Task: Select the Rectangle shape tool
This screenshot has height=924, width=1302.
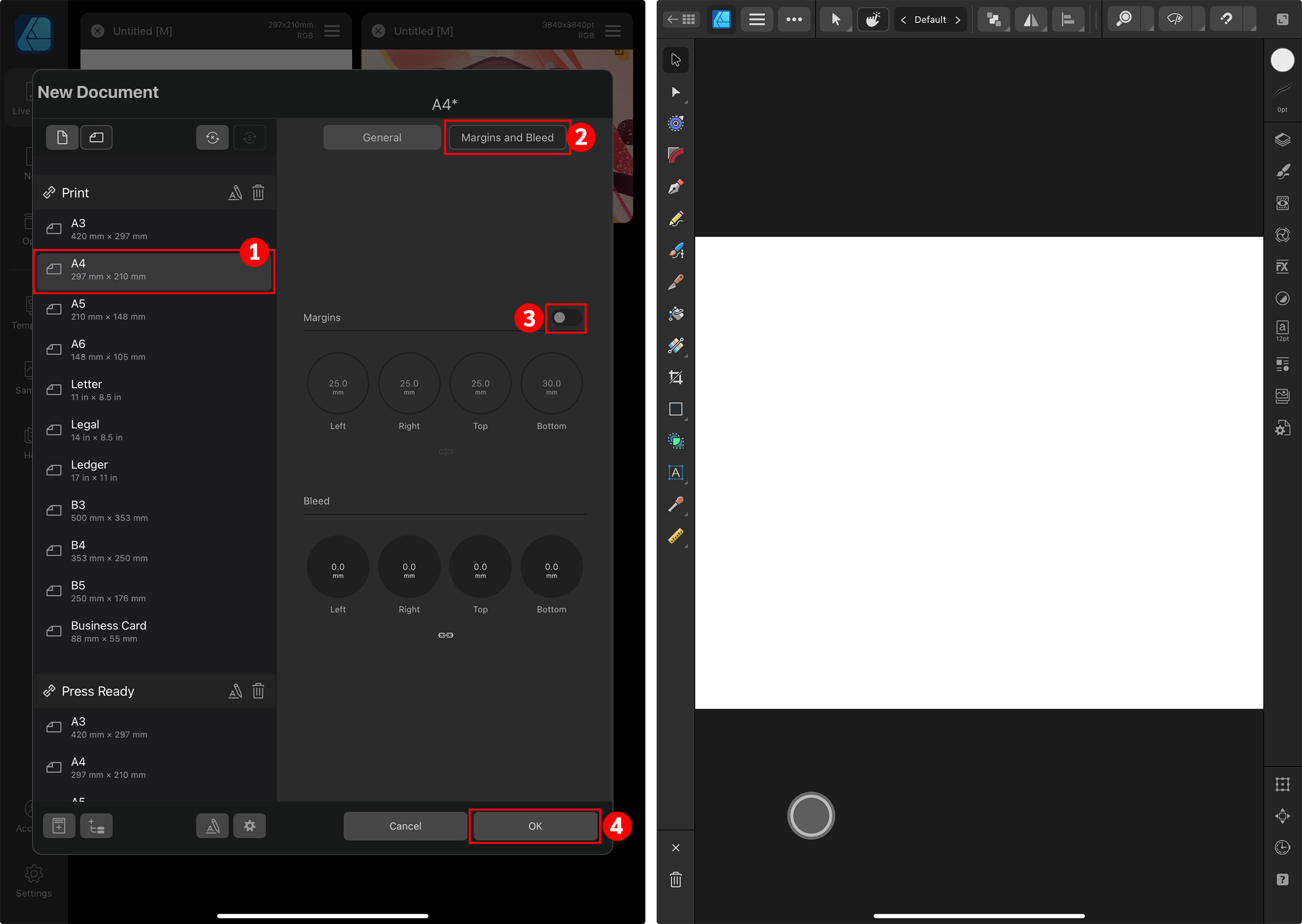Action: (676, 409)
